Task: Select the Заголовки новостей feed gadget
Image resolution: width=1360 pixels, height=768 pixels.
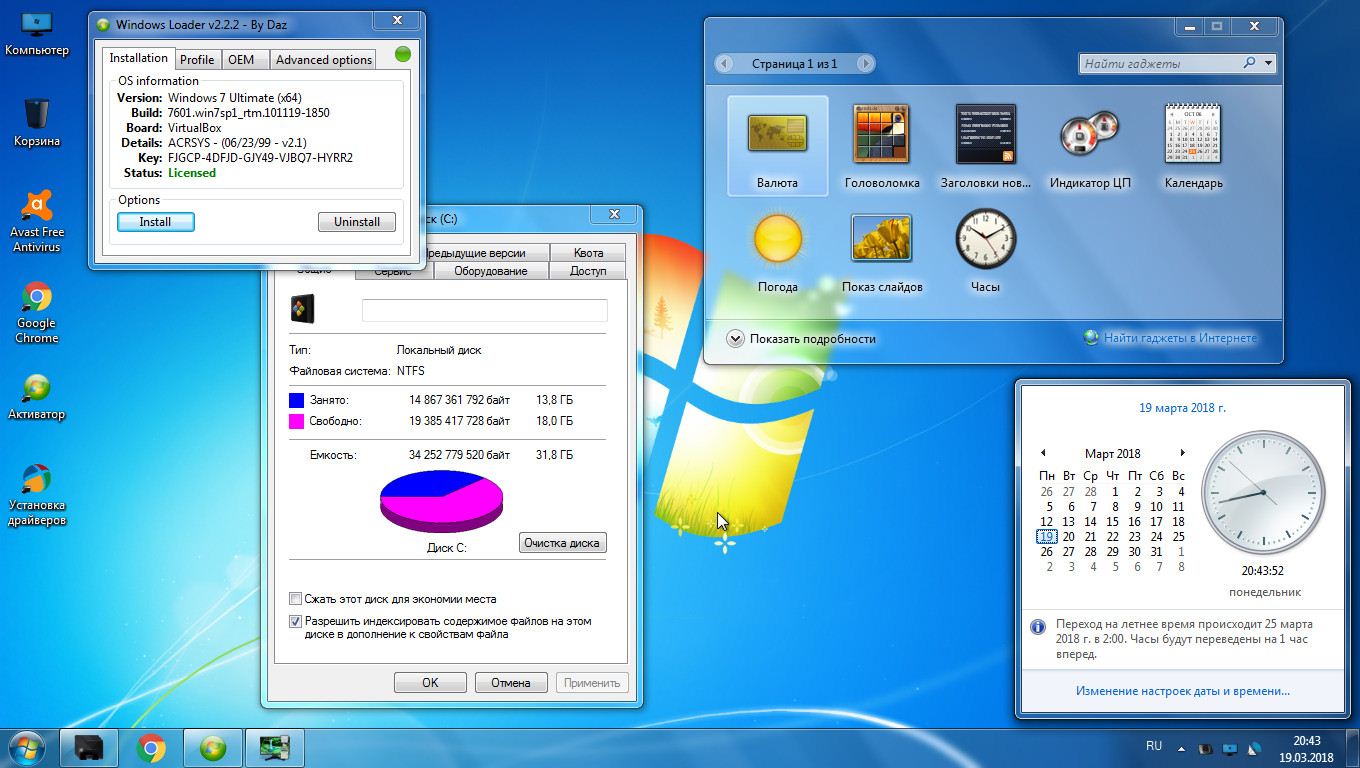Action: [x=985, y=146]
